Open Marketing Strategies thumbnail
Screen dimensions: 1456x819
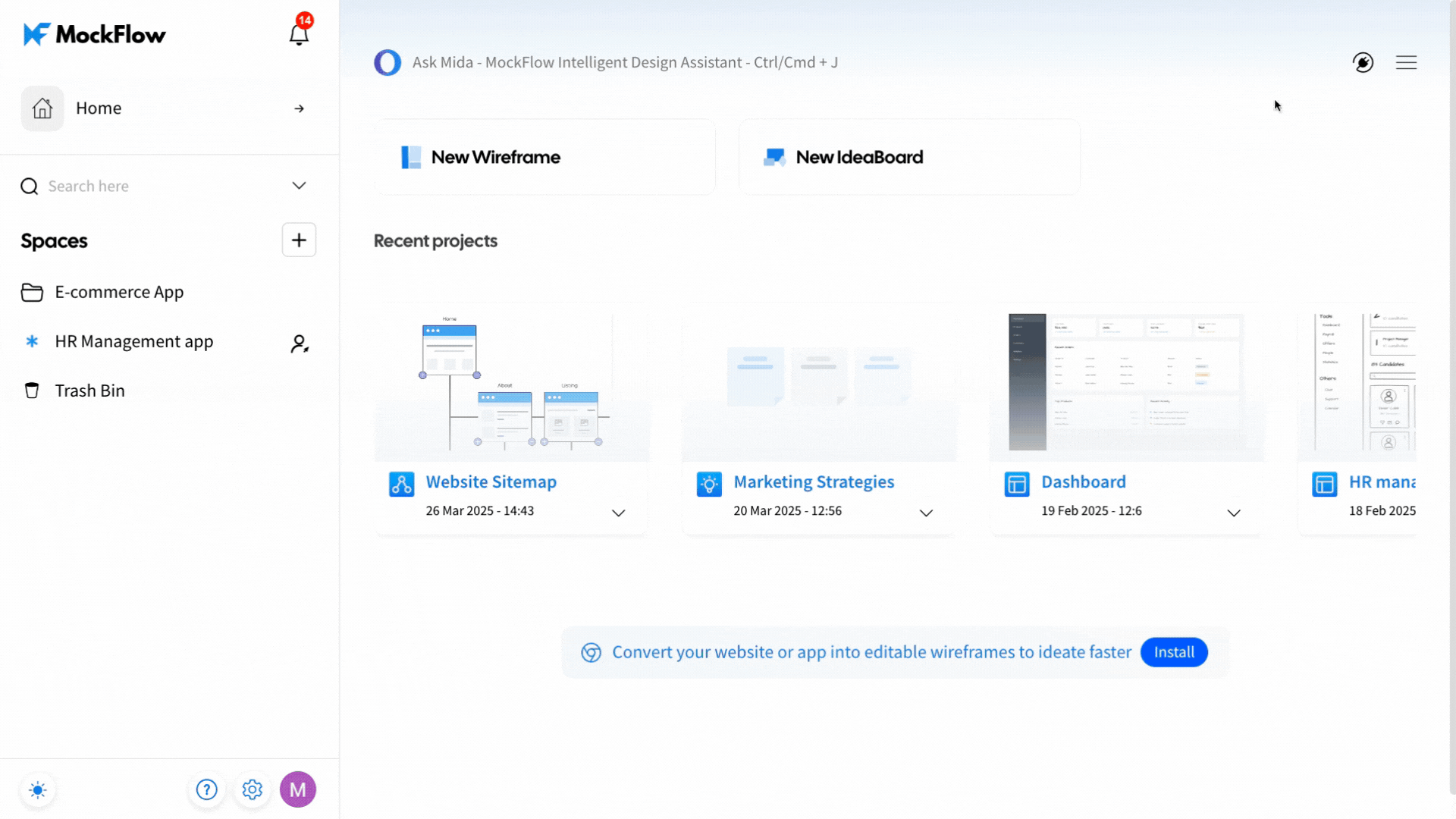[x=819, y=382]
